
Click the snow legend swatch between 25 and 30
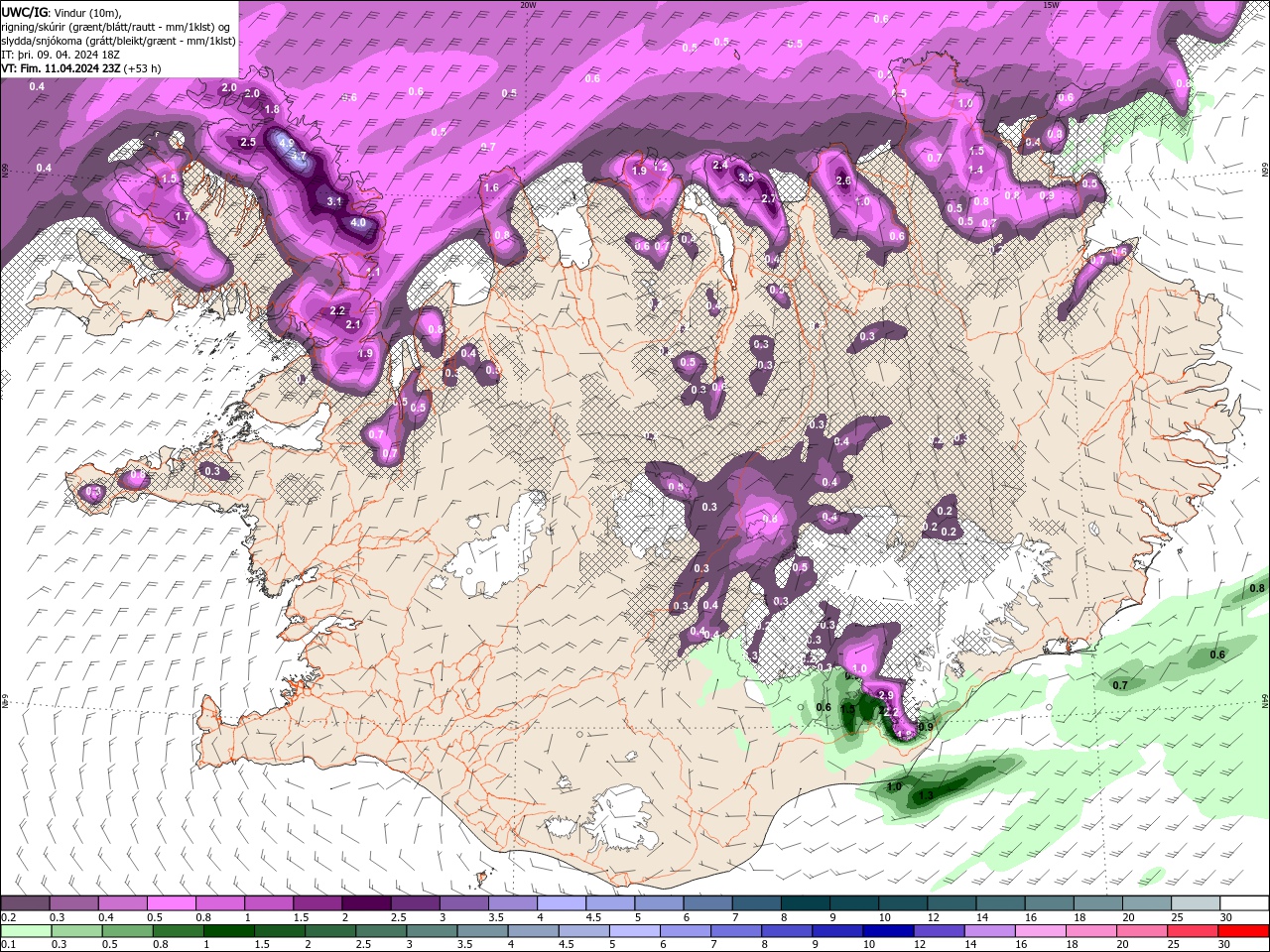[1196, 902]
